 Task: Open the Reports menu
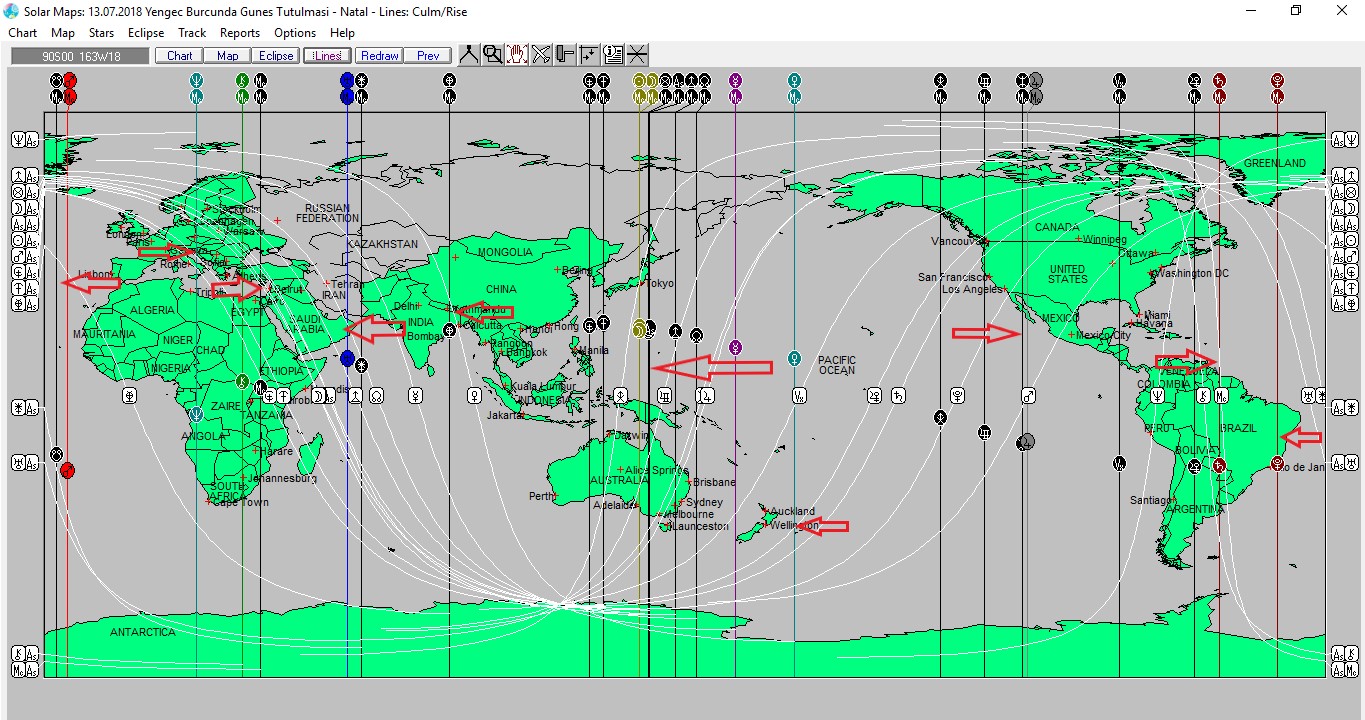coord(240,33)
